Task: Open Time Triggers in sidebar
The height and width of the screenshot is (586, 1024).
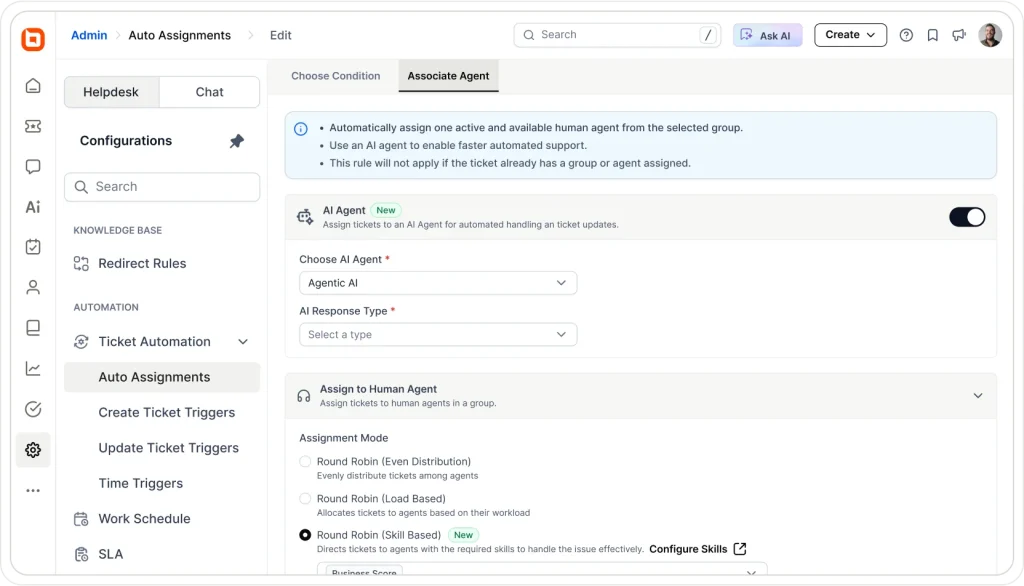Action: (x=140, y=483)
